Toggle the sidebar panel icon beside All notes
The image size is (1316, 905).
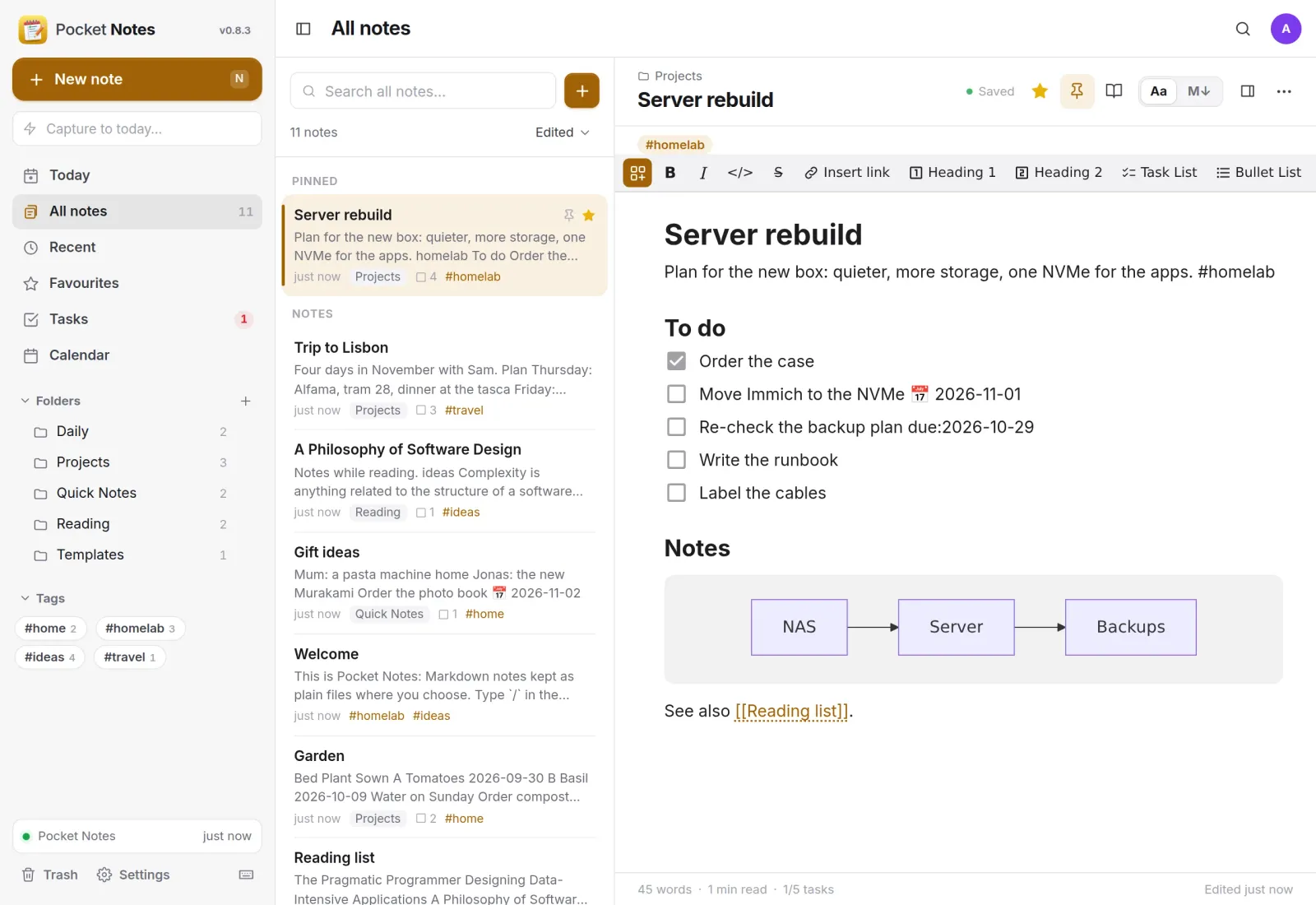click(303, 29)
